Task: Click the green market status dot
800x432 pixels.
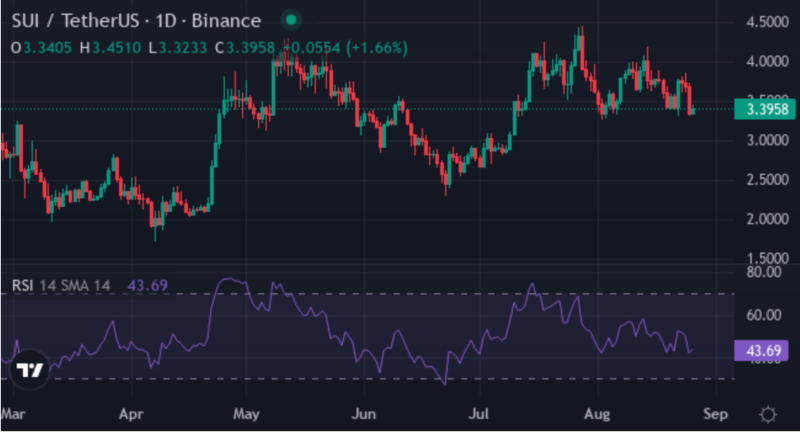Action: (291, 20)
